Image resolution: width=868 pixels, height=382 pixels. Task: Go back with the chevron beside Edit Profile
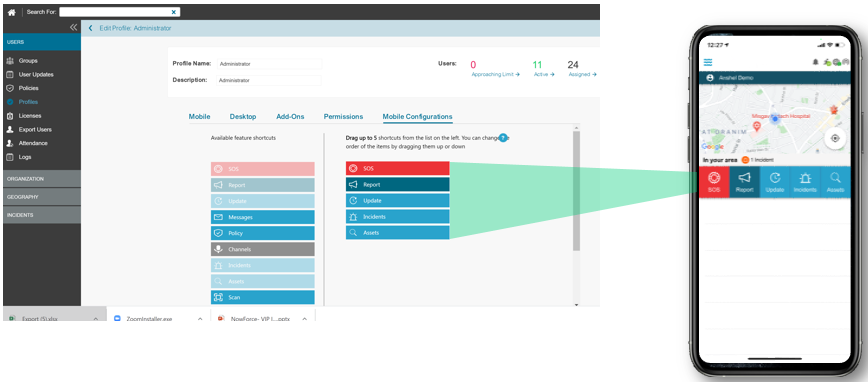(x=91, y=28)
